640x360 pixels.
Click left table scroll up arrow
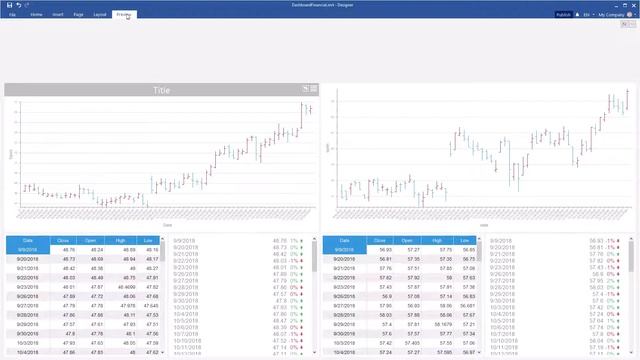(x=162, y=239)
